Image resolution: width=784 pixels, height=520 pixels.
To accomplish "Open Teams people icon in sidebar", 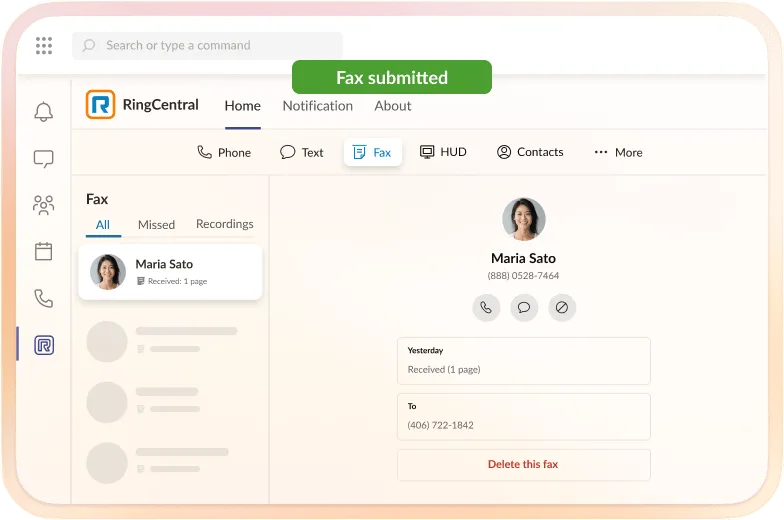I will point(44,205).
